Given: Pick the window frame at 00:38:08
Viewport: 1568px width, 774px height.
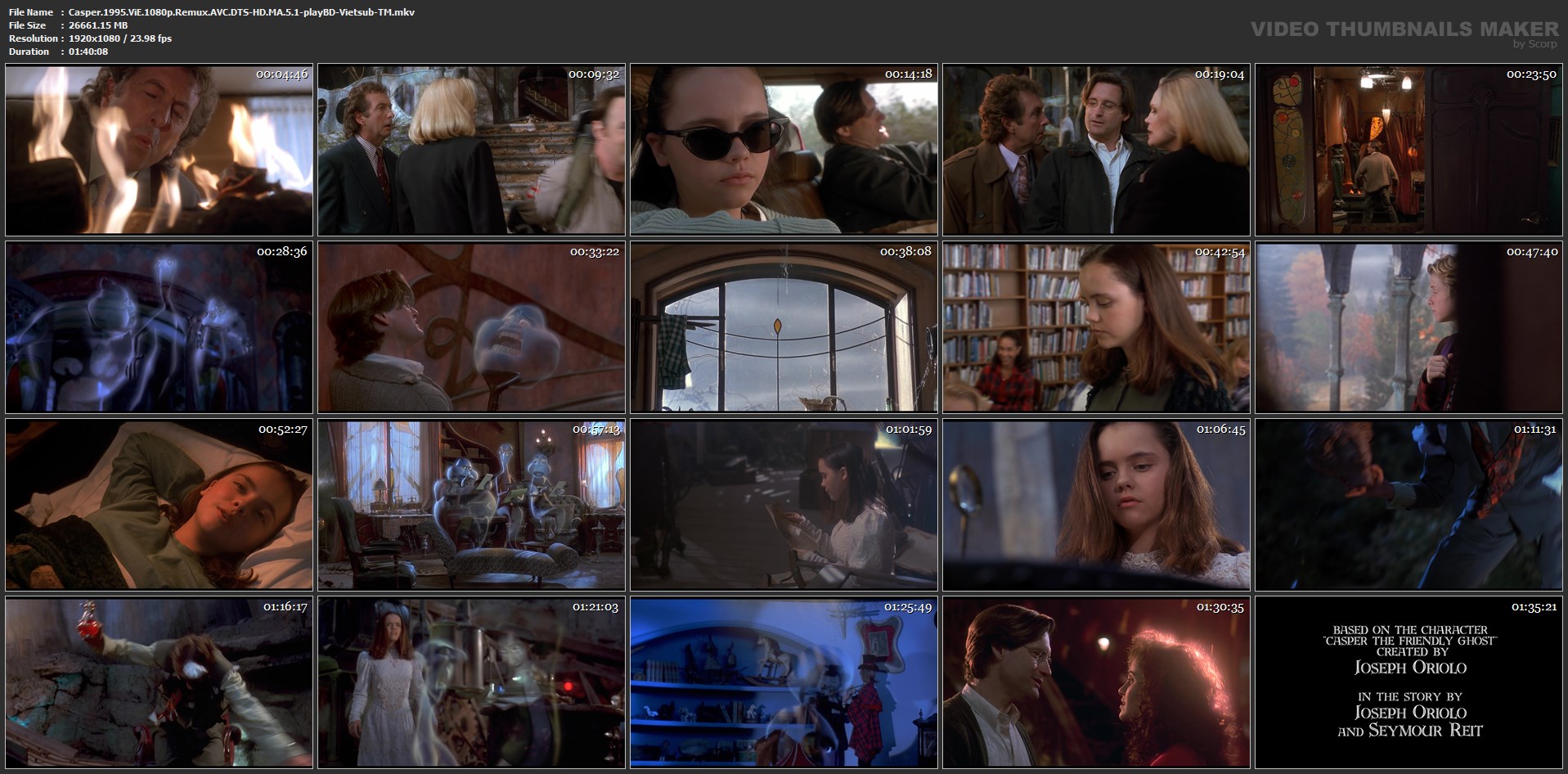Looking at the screenshot, I should 784,327.
